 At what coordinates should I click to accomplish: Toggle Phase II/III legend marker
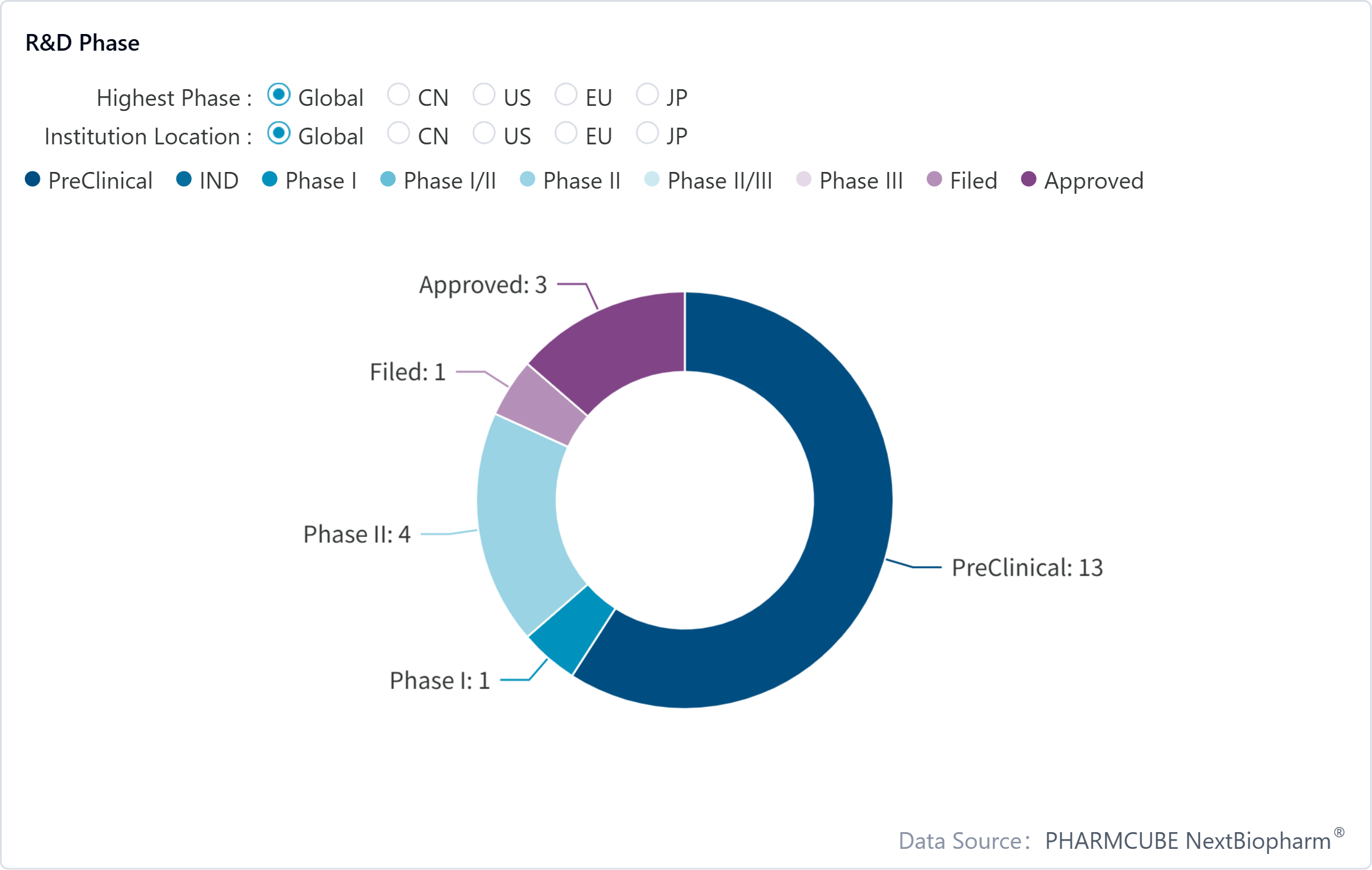(652, 180)
